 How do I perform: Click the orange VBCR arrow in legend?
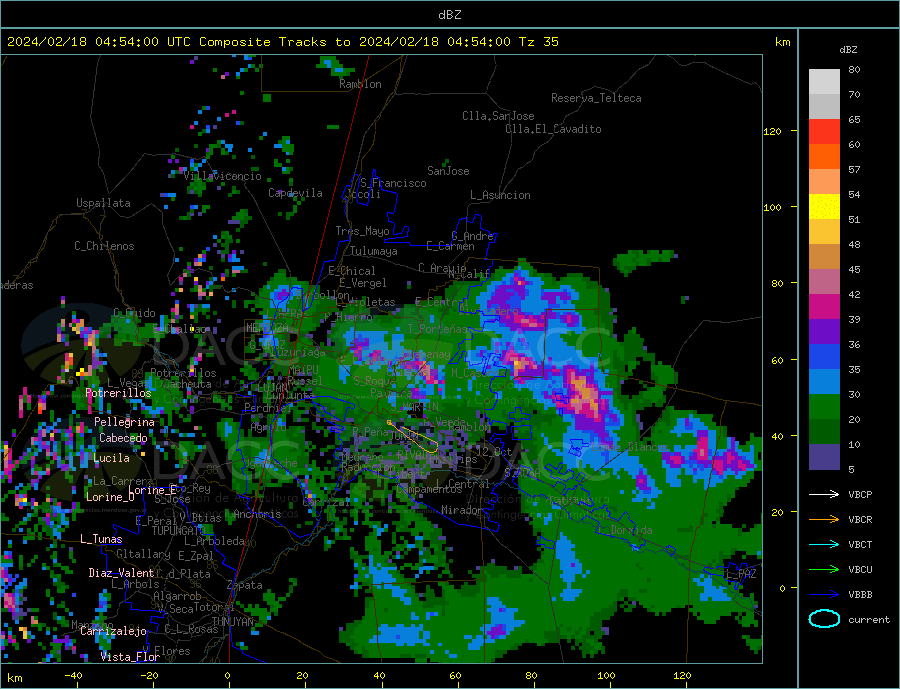pos(824,520)
